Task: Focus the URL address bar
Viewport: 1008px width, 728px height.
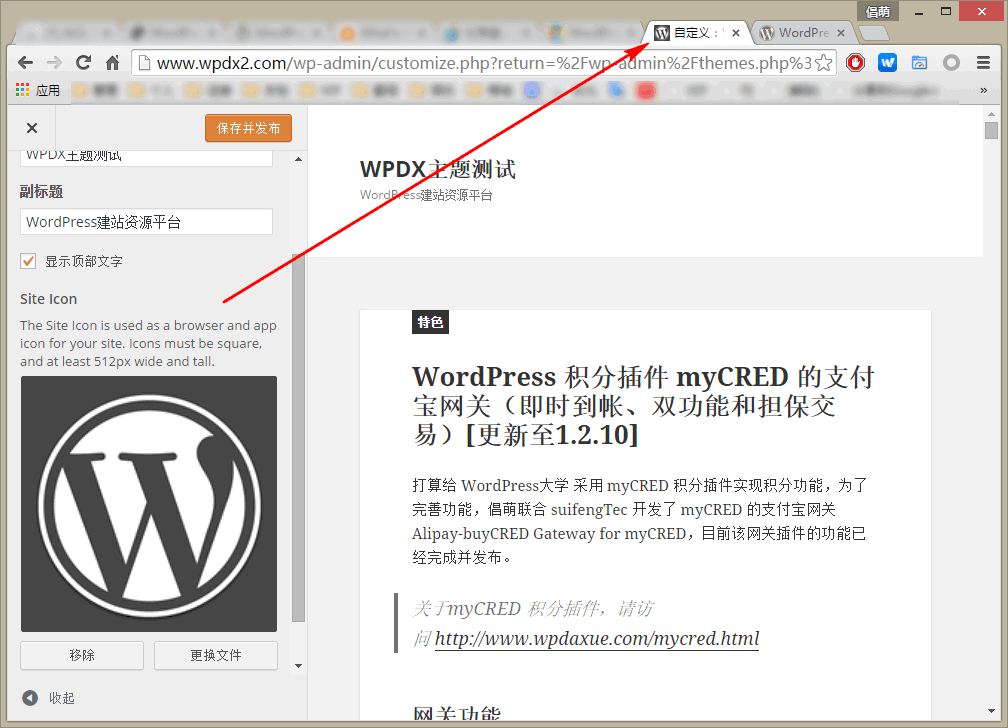Action: (x=484, y=62)
